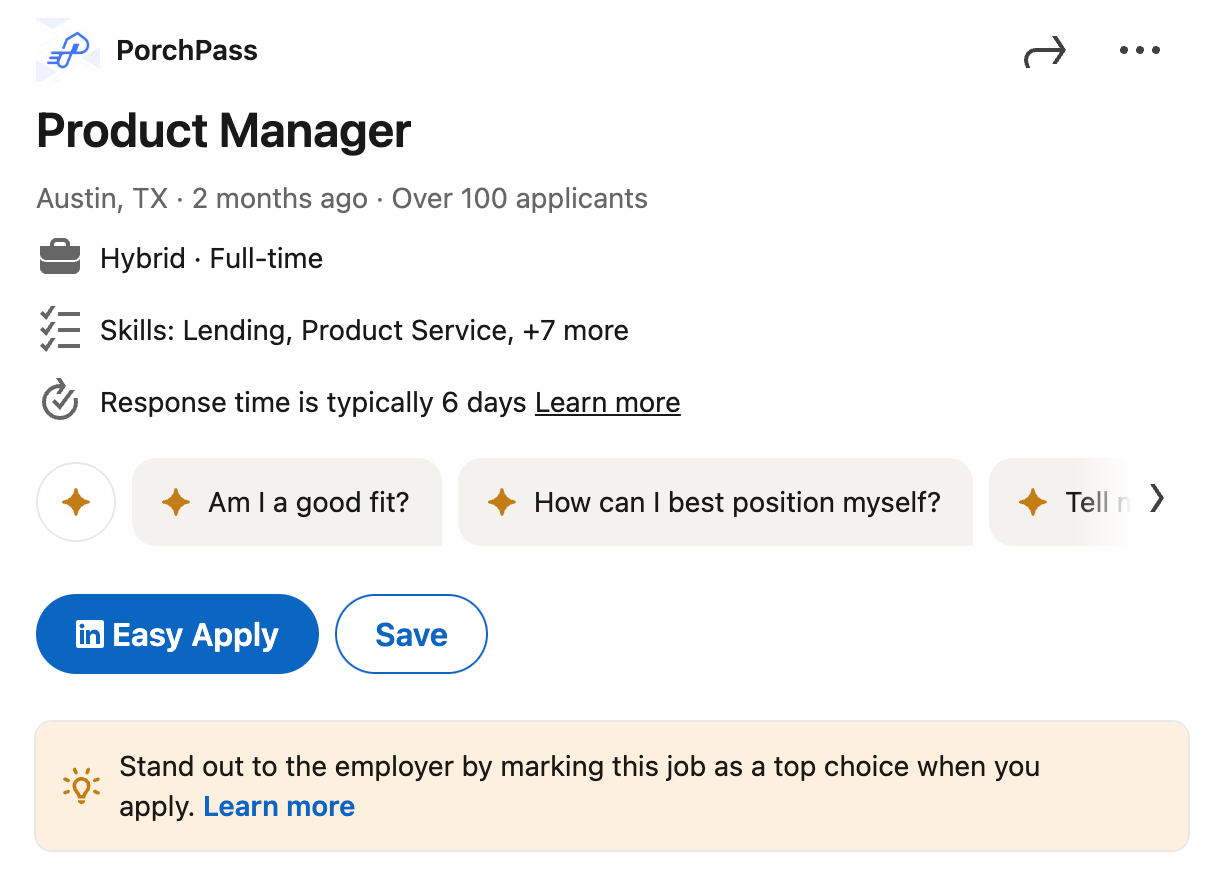The width and height of the screenshot is (1220, 886).
Task: Expand more prompts with the right chevron
Action: 1157,497
